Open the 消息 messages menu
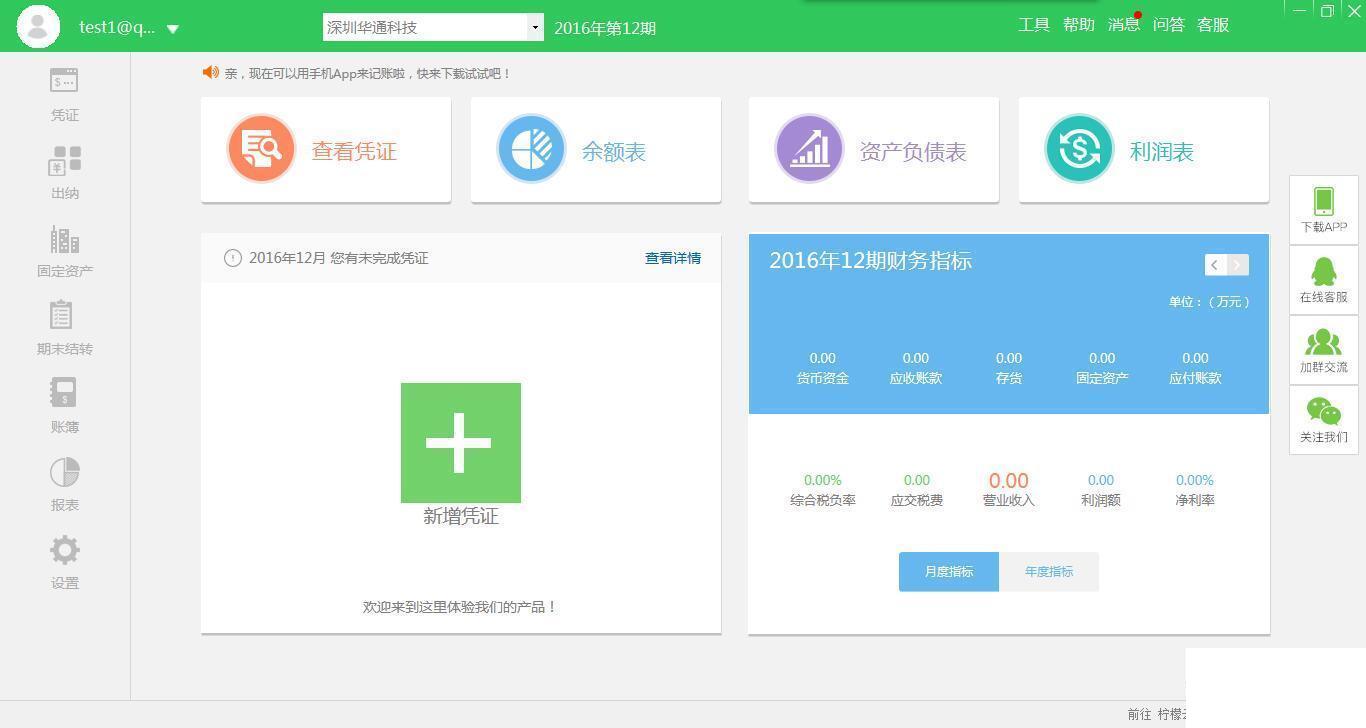Image resolution: width=1366 pixels, height=728 pixels. (1124, 25)
